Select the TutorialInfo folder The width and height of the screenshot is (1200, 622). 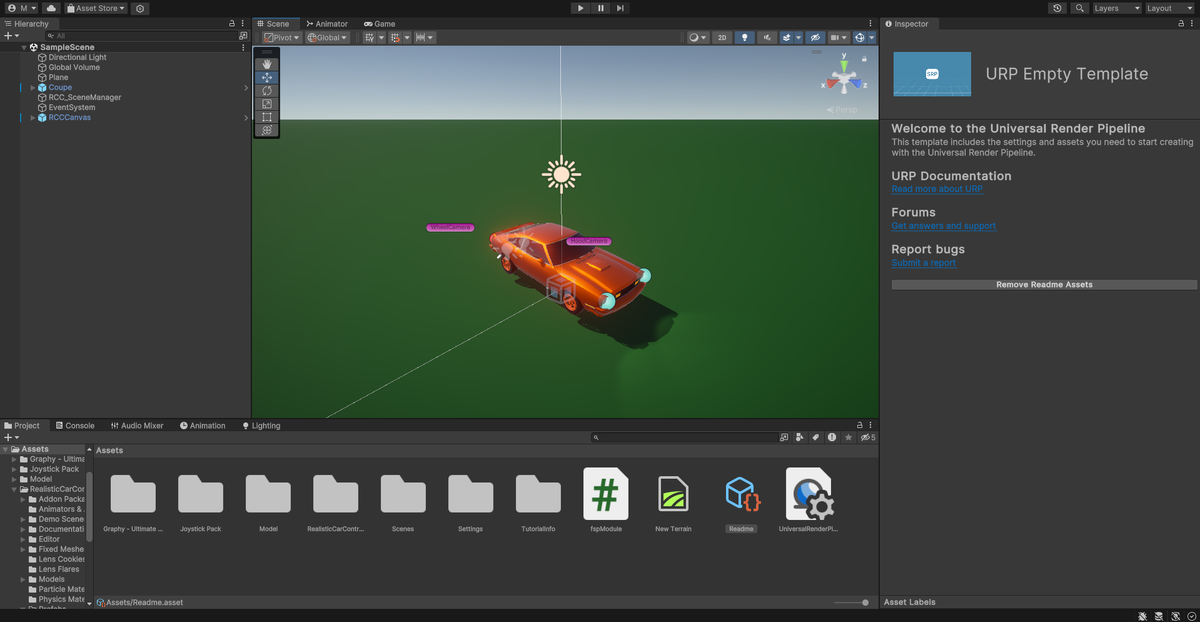click(538, 500)
